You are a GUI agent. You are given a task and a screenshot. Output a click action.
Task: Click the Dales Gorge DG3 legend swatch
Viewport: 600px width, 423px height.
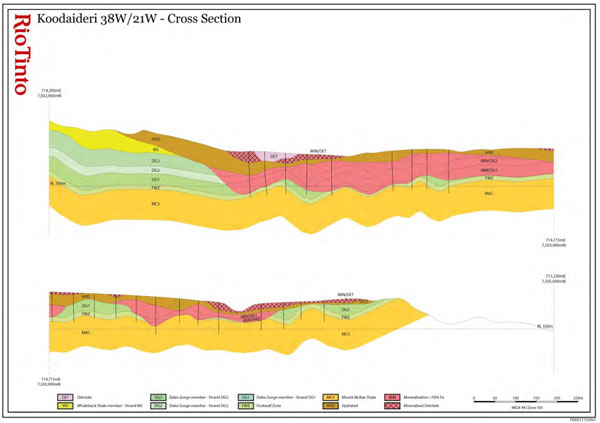pyautogui.click(x=158, y=396)
